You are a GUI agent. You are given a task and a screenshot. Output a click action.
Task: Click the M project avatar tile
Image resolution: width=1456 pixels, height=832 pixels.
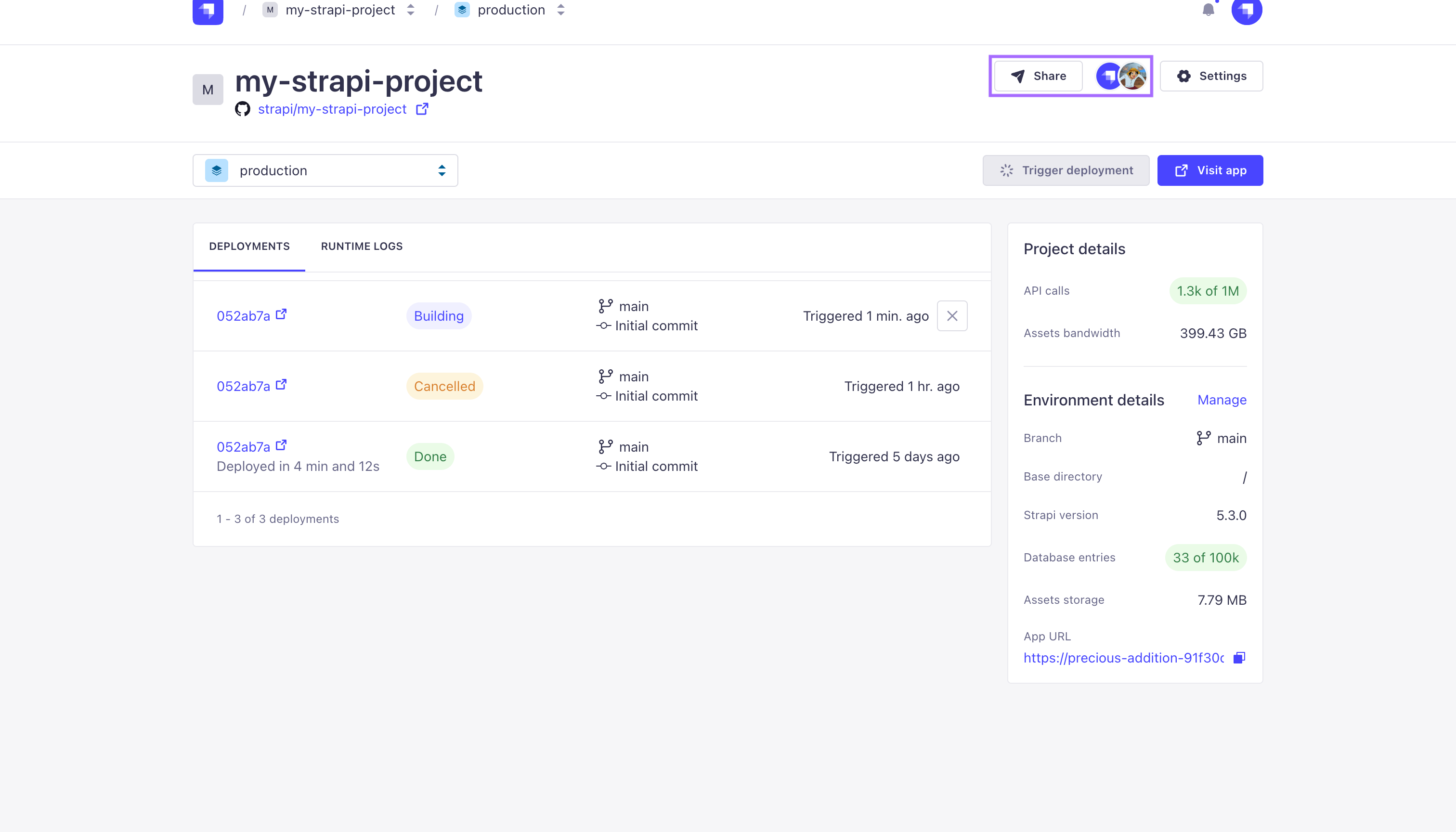click(x=208, y=90)
